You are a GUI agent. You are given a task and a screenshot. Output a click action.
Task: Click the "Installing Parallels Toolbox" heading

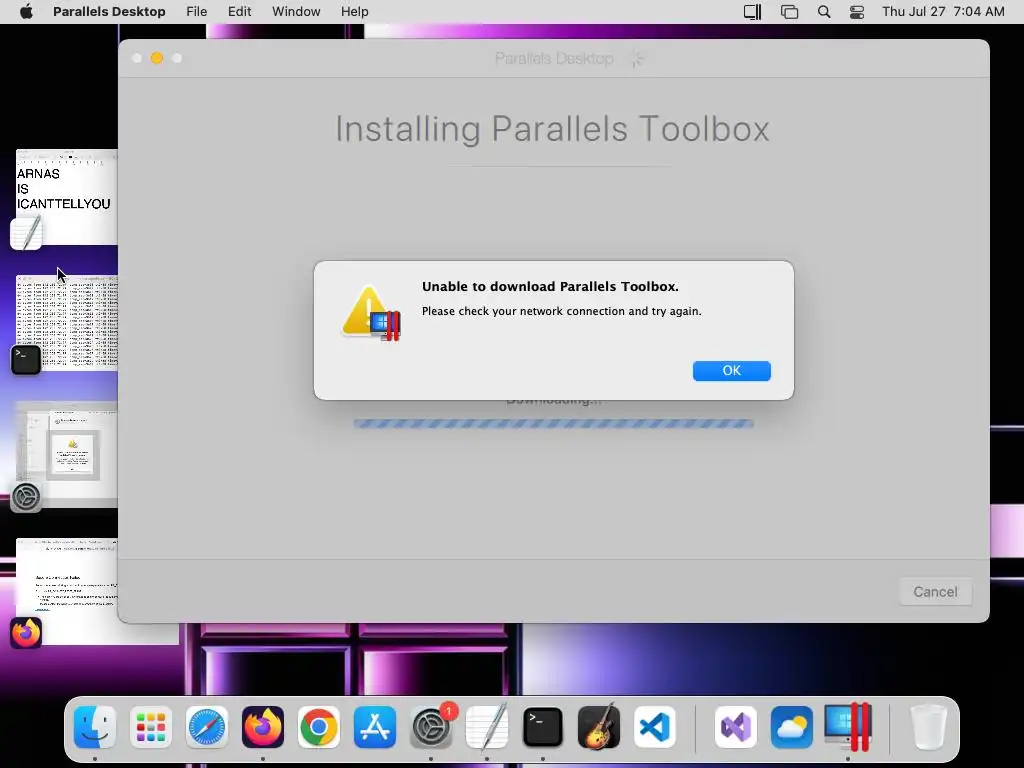coord(552,129)
